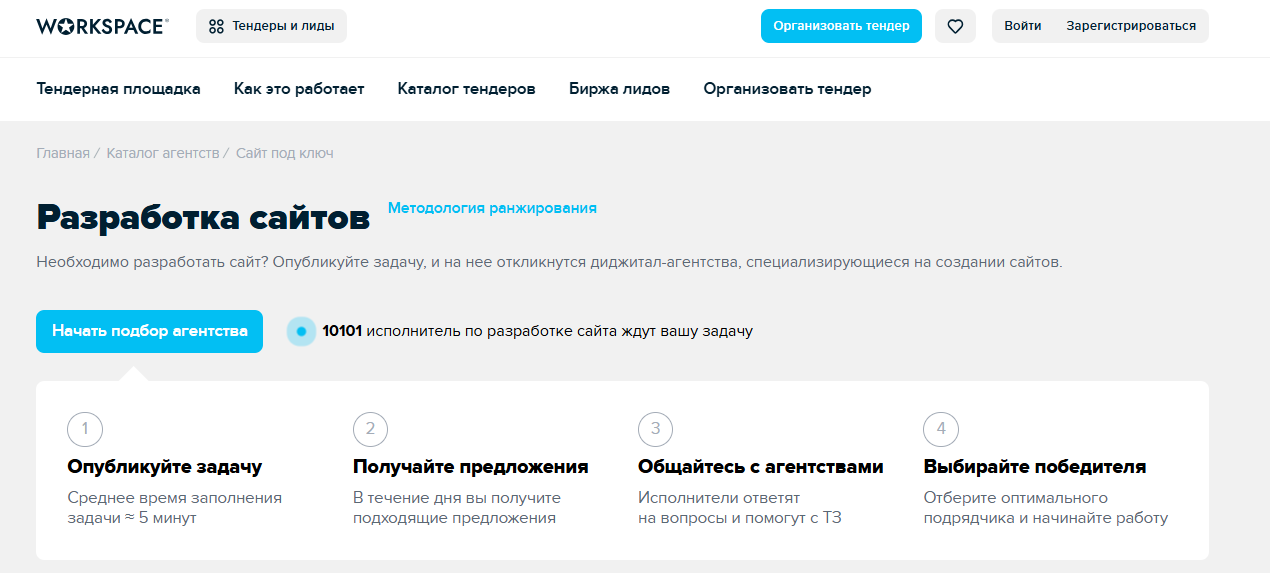Click the Workspace logo
The width and height of the screenshot is (1270, 573).
(102, 27)
